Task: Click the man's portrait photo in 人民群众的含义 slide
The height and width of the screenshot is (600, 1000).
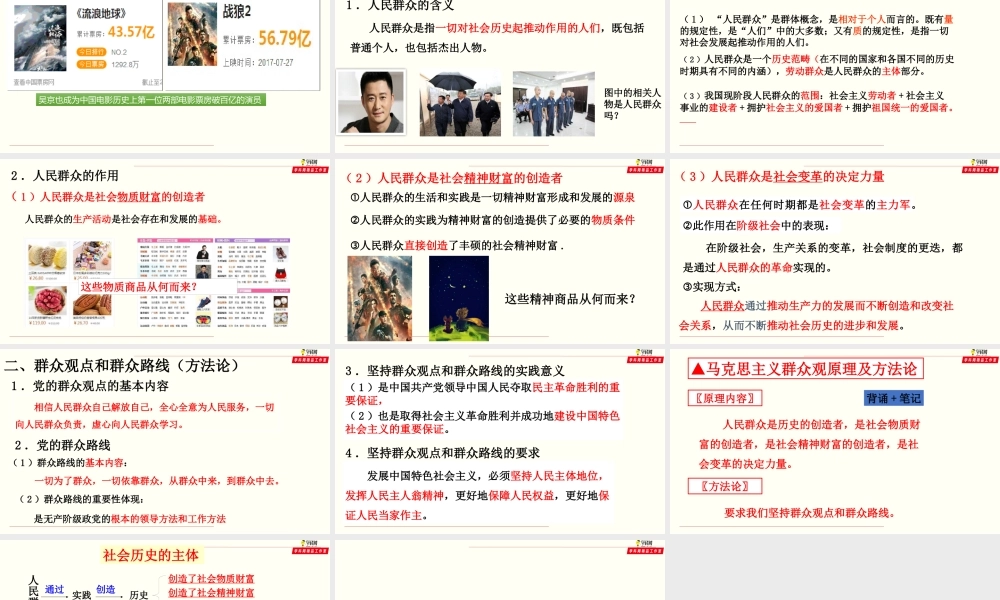Action: click(x=370, y=102)
